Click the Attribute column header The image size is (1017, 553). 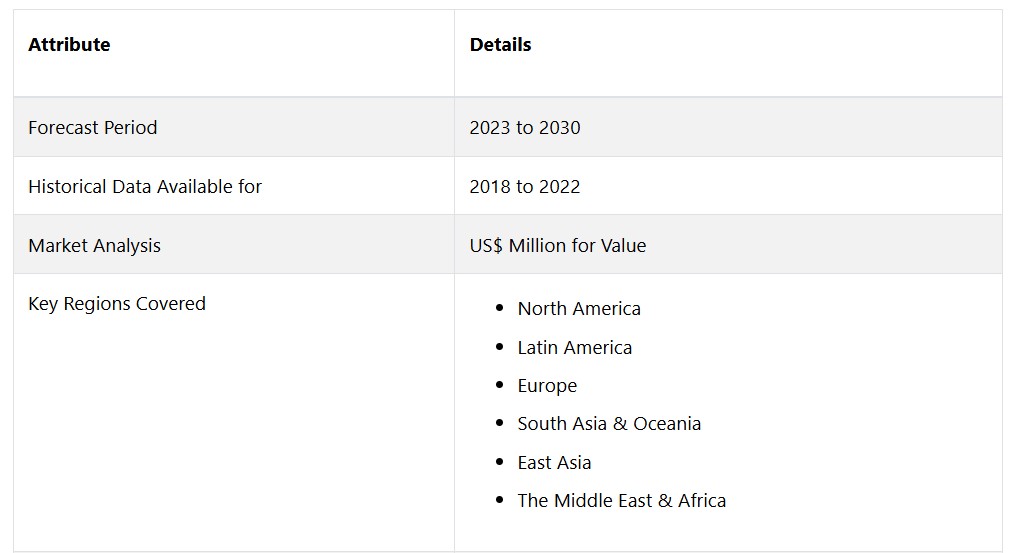tap(69, 45)
